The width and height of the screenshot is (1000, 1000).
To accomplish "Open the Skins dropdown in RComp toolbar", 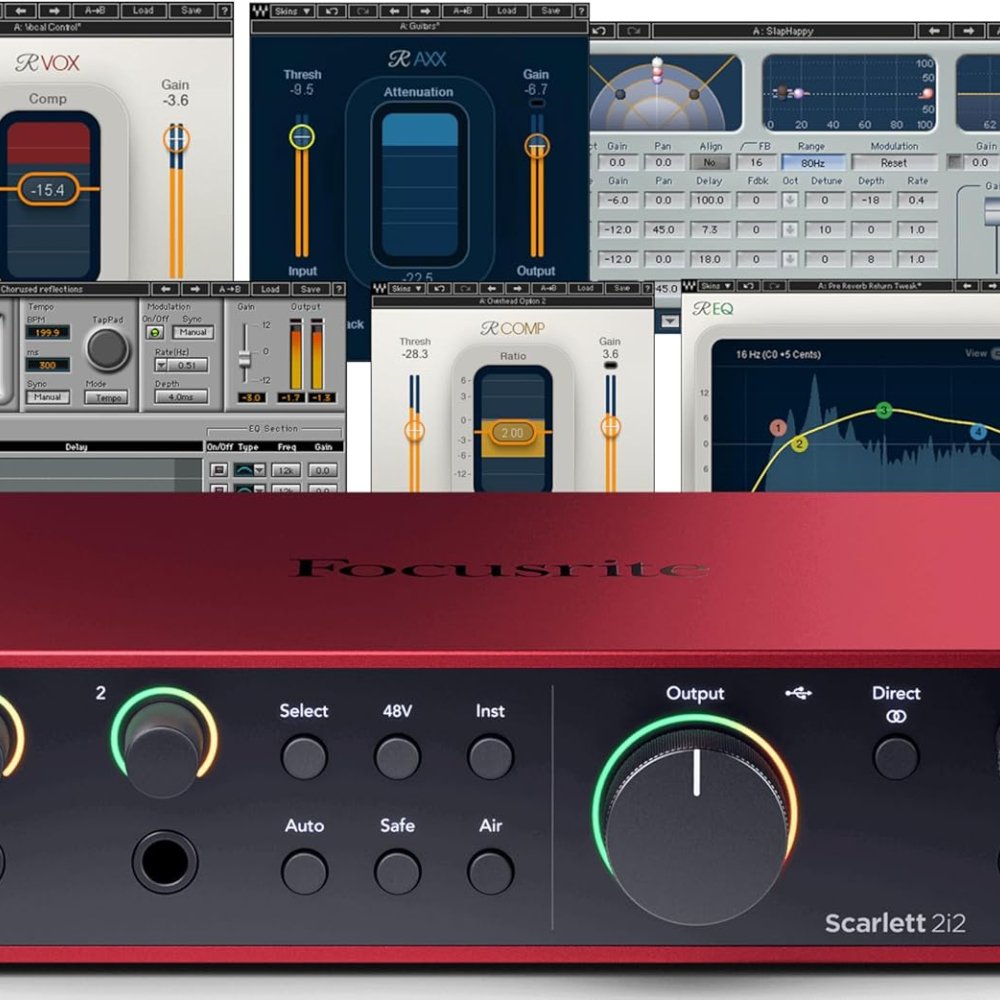I will point(406,288).
